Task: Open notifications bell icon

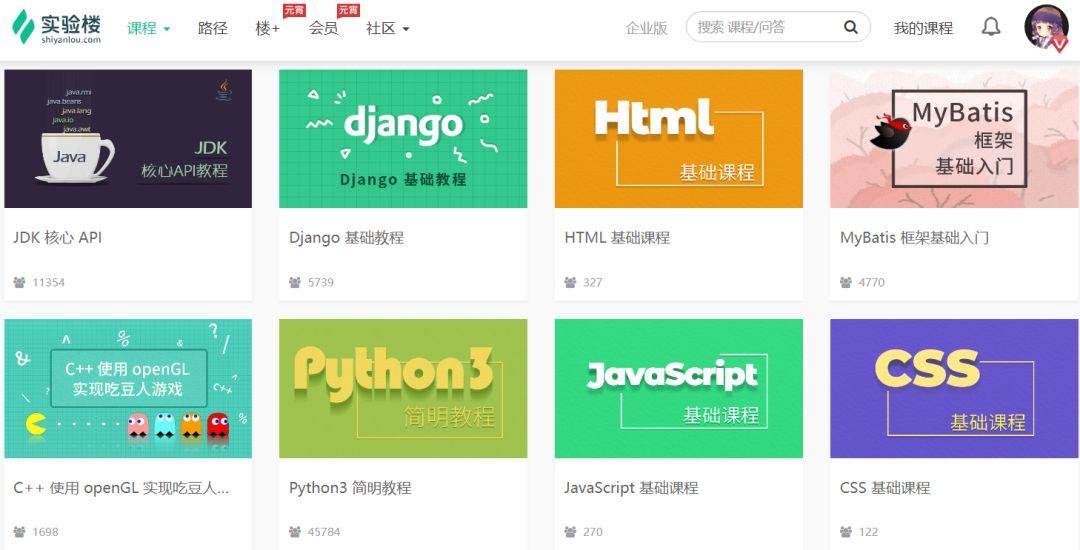Action: click(x=990, y=28)
